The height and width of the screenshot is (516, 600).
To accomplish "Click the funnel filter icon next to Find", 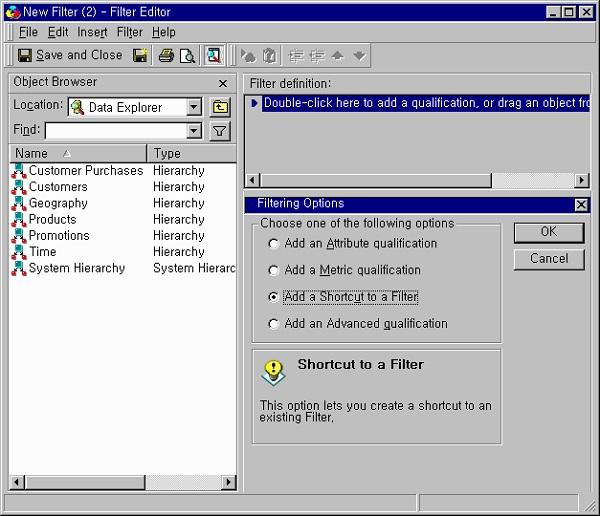I will pyautogui.click(x=220, y=131).
